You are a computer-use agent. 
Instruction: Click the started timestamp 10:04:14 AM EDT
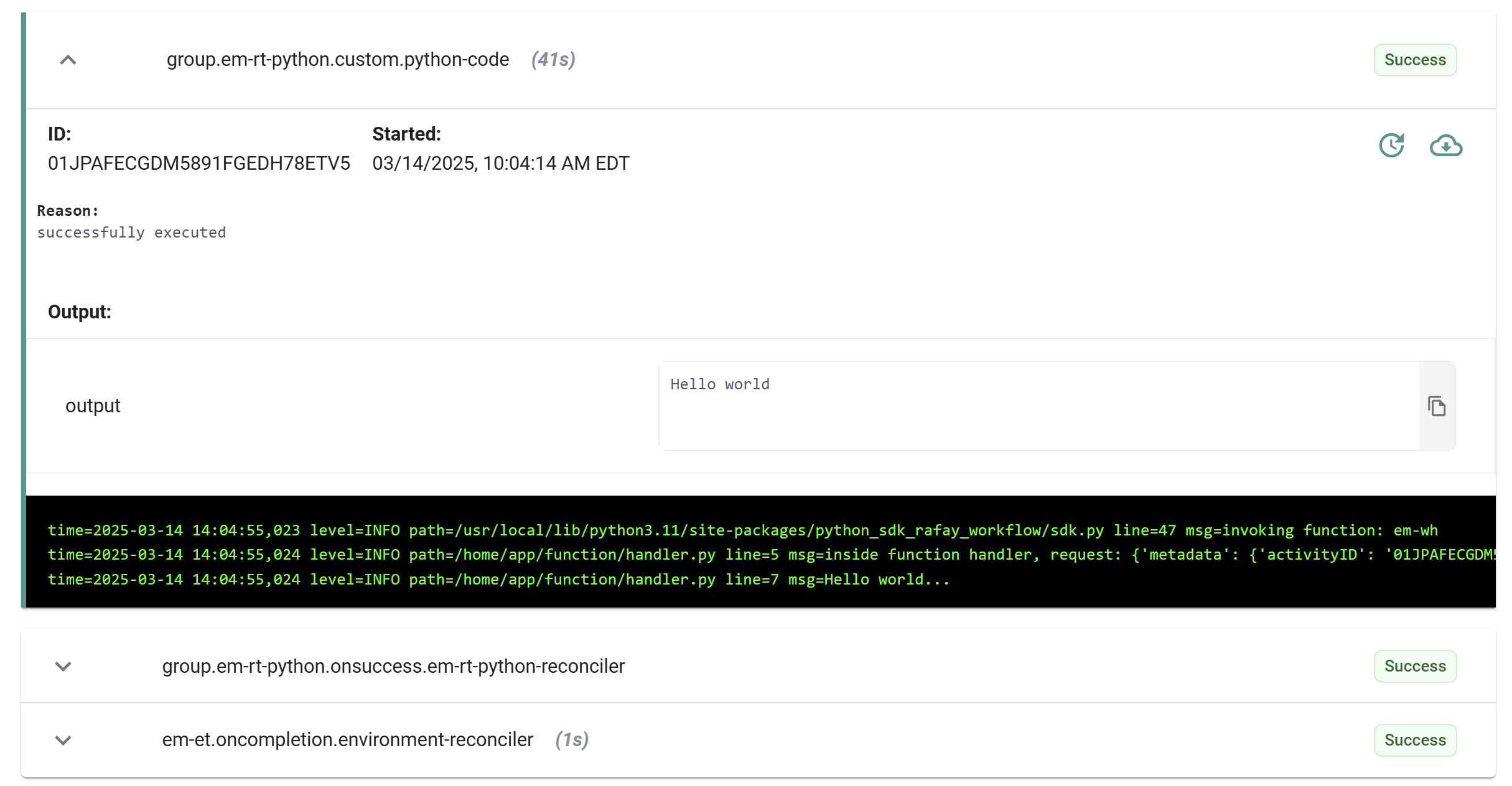point(500,163)
